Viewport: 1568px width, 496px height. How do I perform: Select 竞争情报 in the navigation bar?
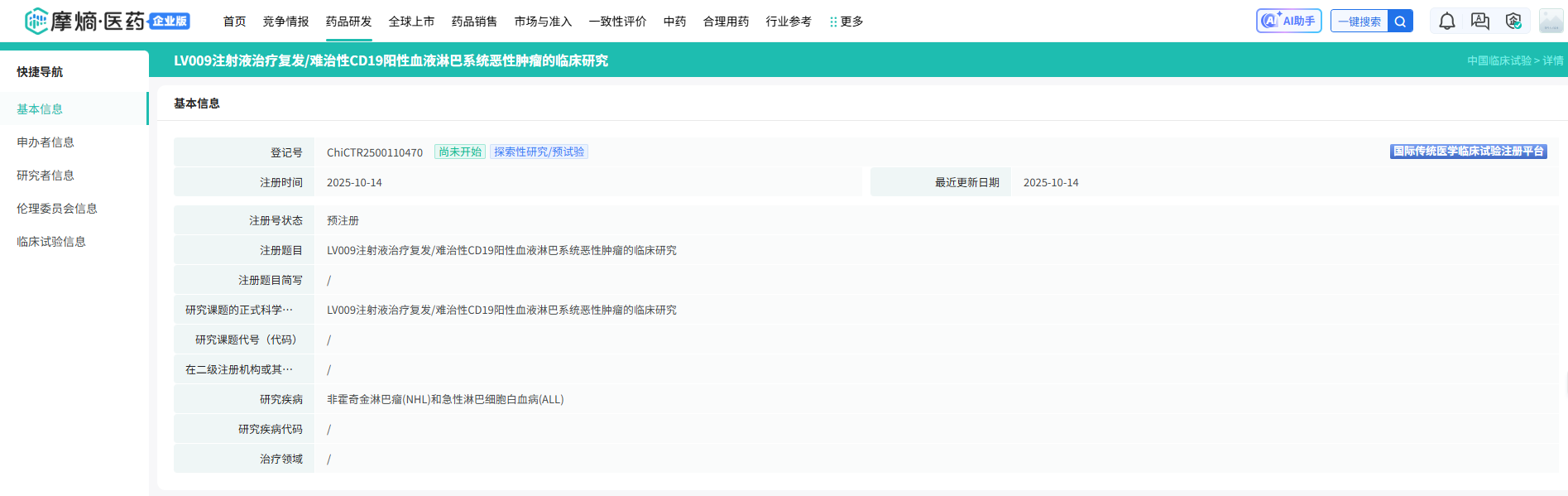click(285, 22)
